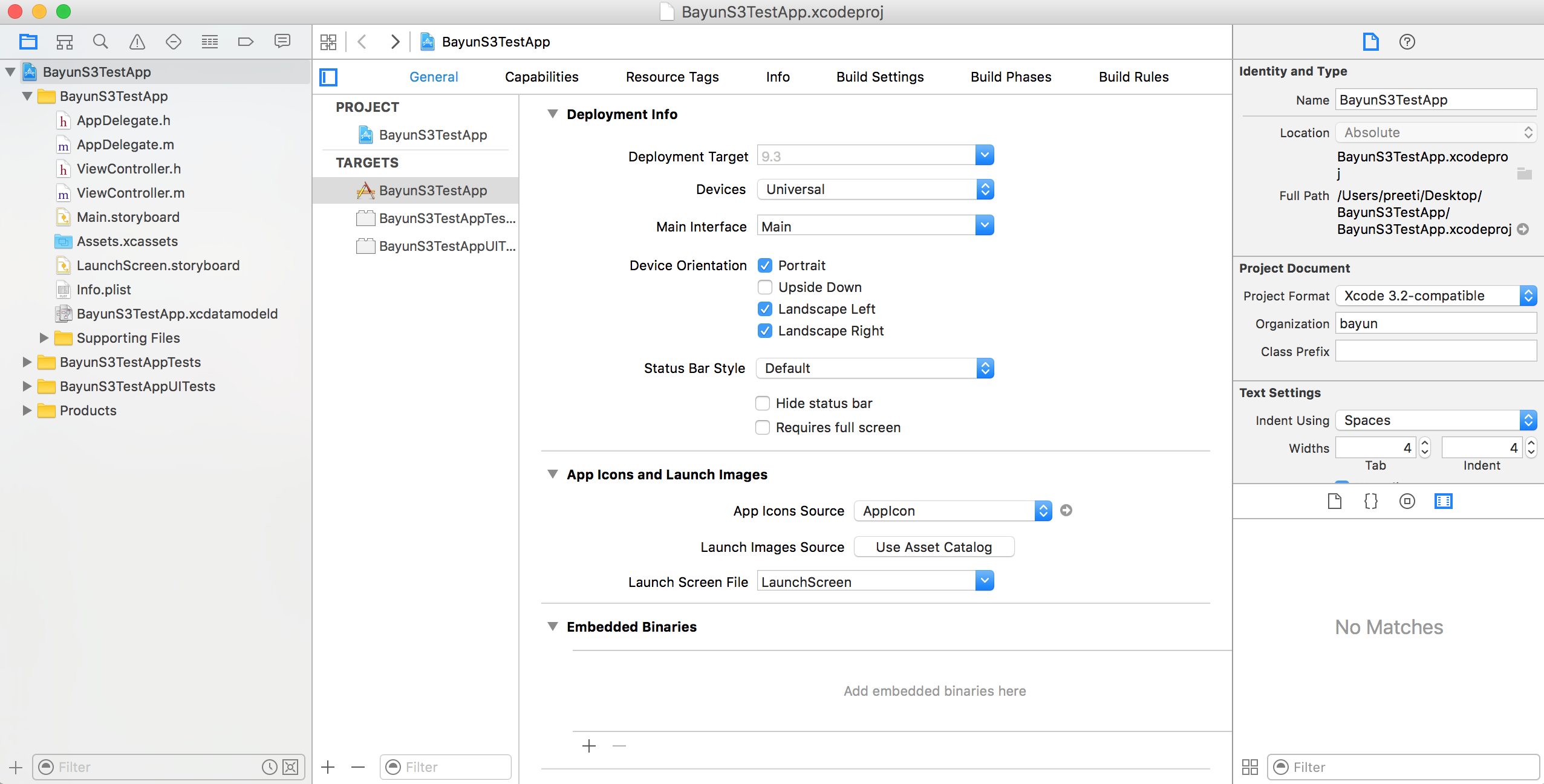
Task: Open Project Format dropdown
Action: [x=1435, y=296]
